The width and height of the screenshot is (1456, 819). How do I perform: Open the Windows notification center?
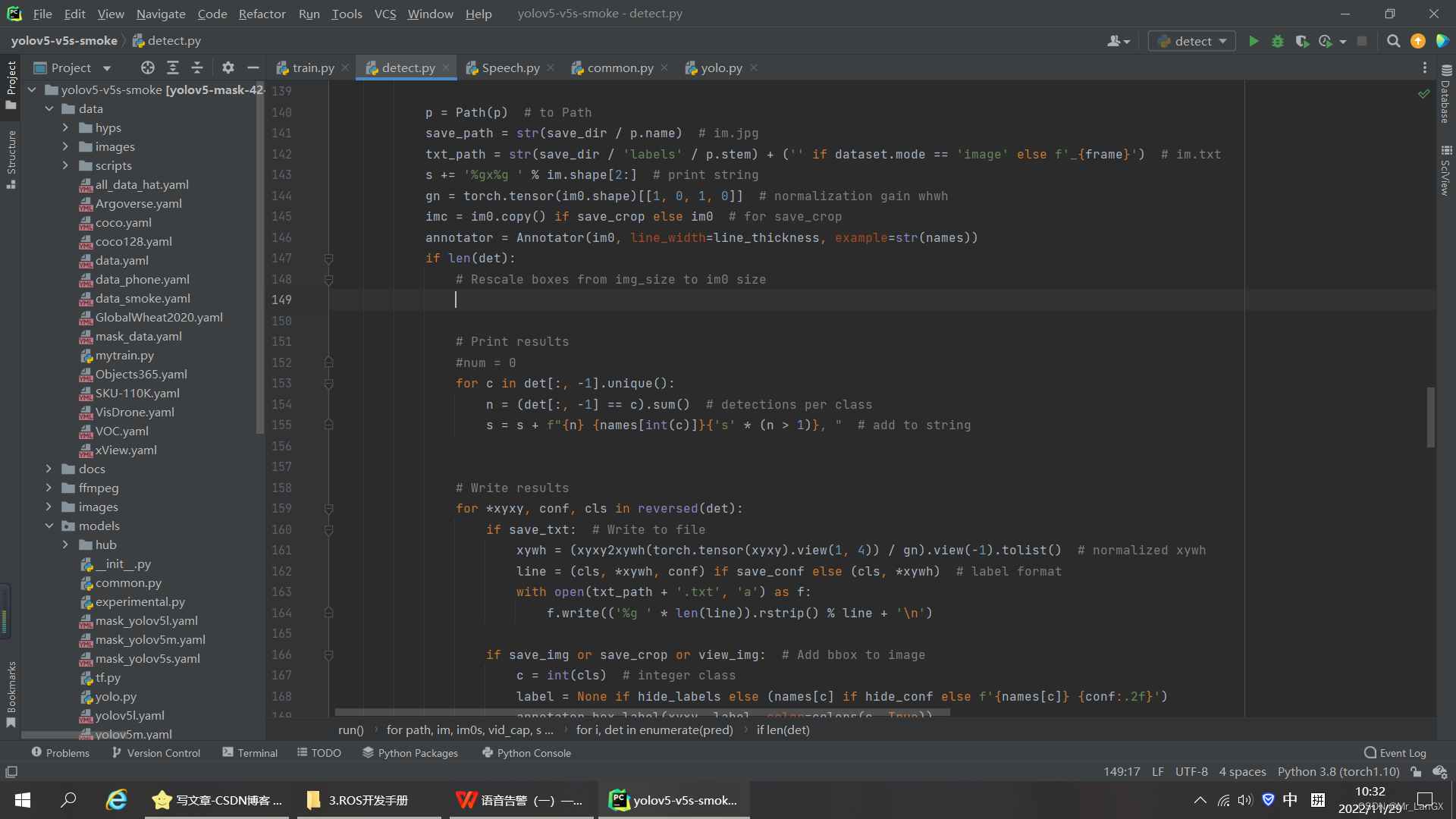1425,800
